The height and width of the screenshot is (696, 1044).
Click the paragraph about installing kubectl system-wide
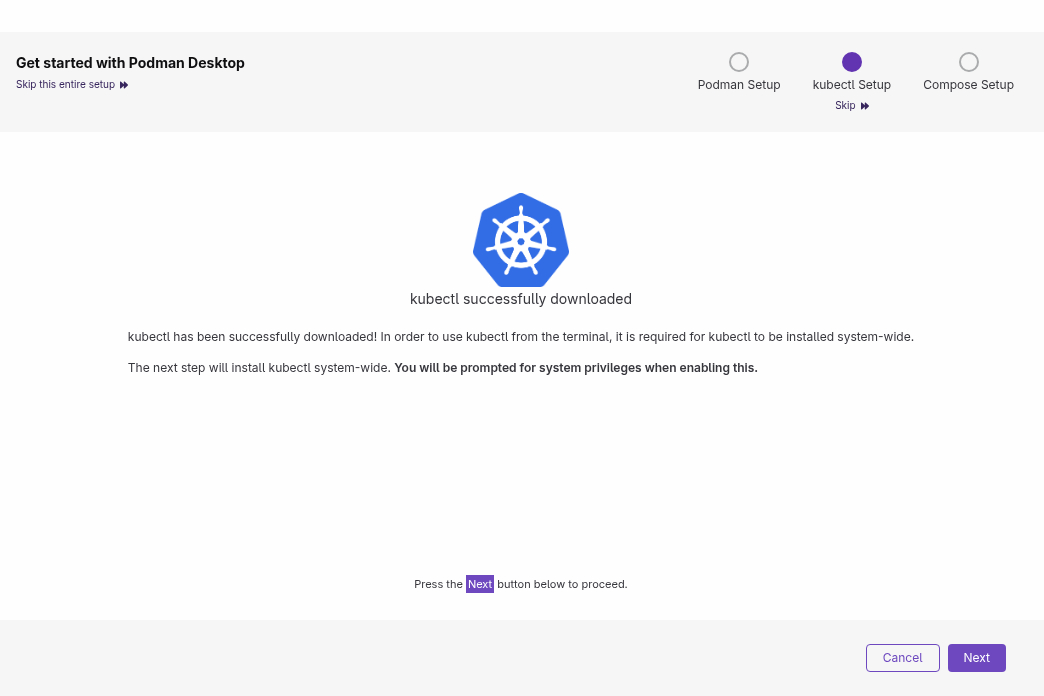pos(520,337)
